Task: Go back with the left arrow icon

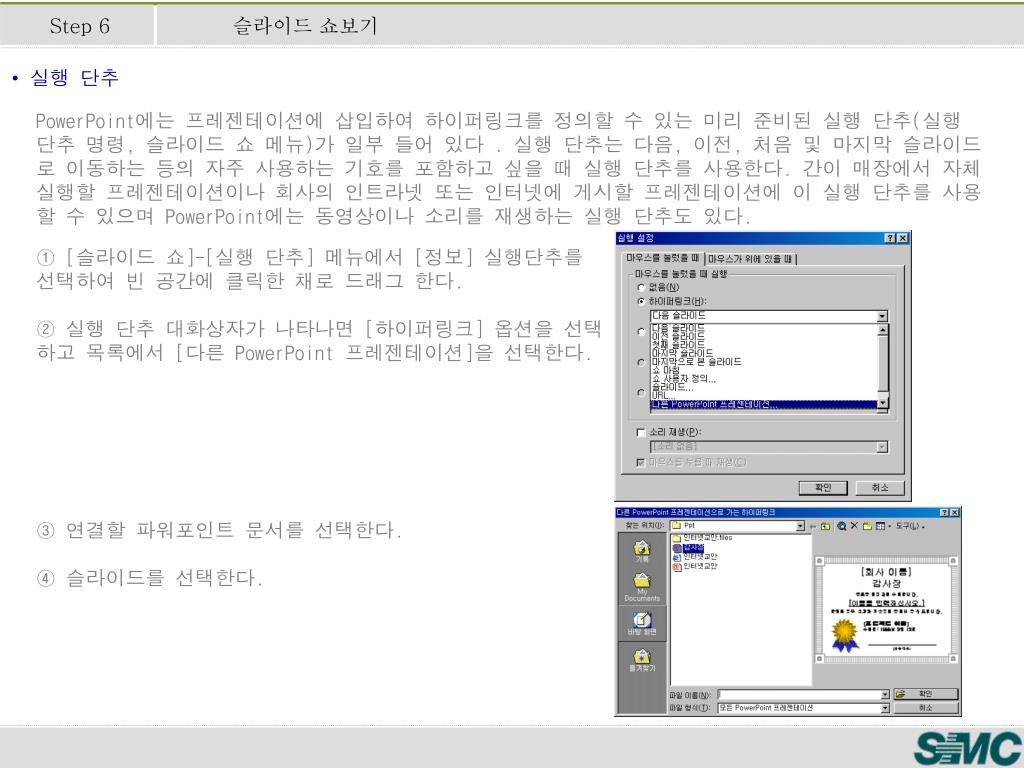Action: pyautogui.click(x=813, y=526)
